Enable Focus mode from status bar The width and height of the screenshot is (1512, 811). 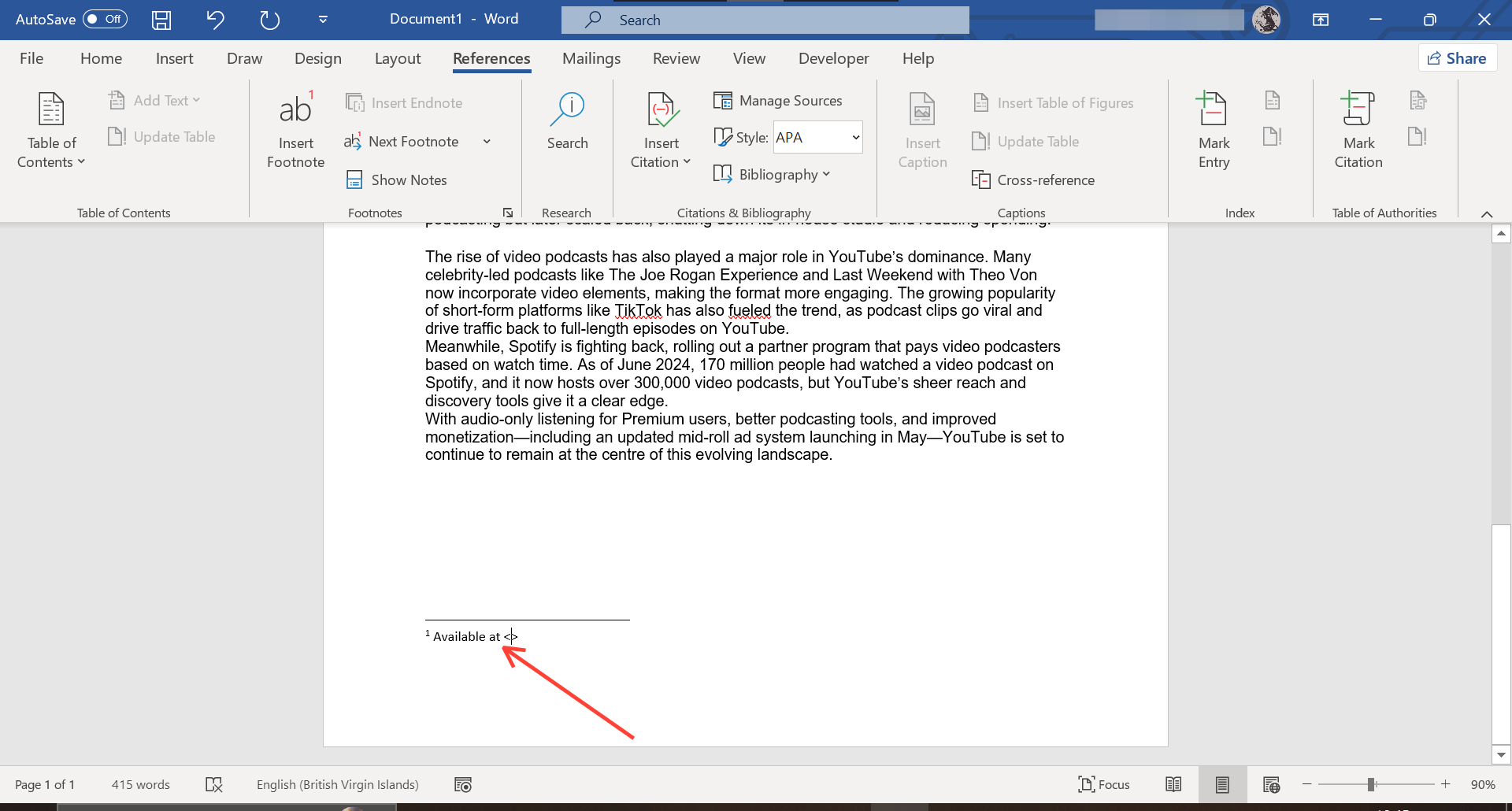pyautogui.click(x=1103, y=784)
